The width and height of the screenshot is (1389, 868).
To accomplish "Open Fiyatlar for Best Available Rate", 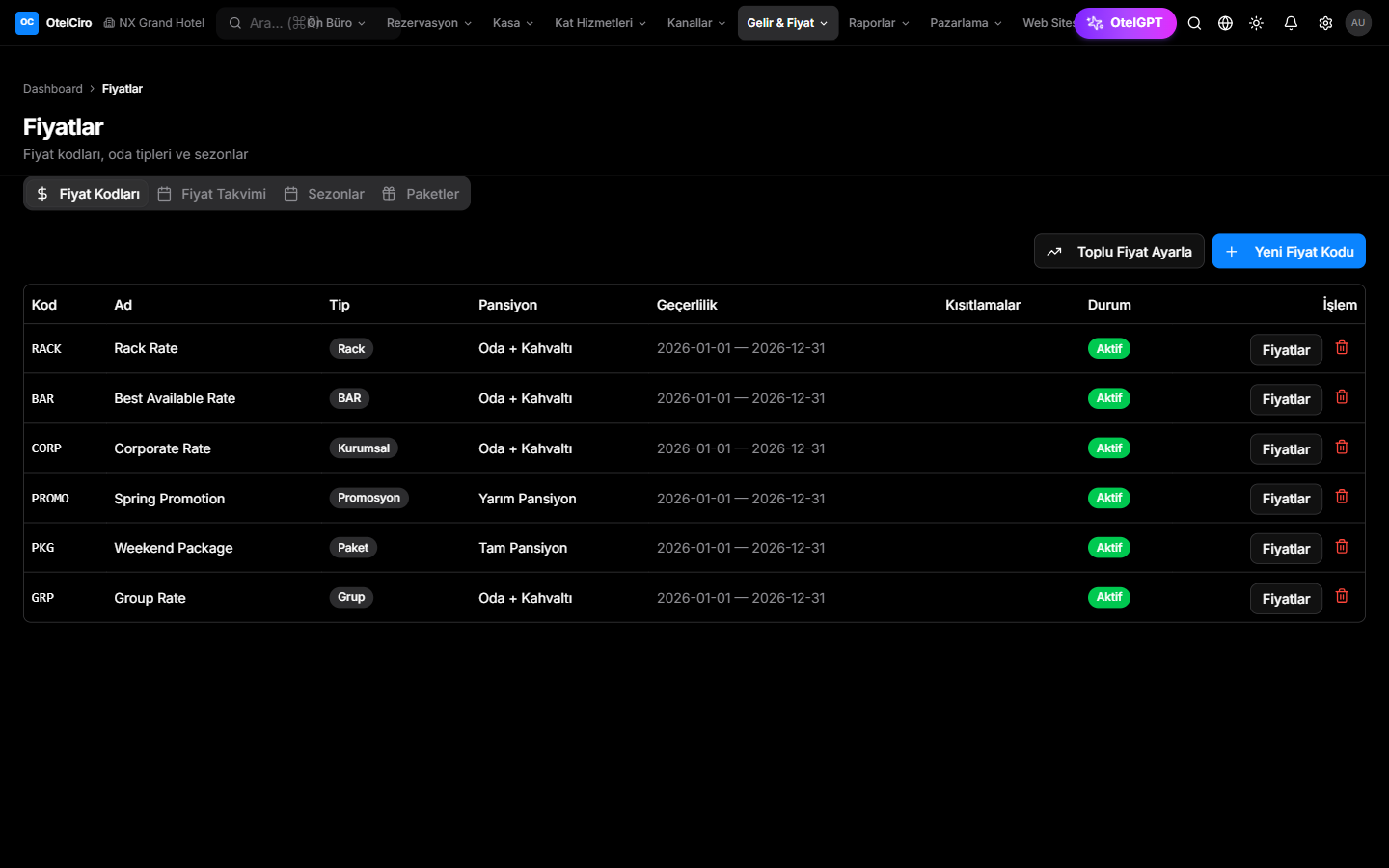I will [1286, 399].
